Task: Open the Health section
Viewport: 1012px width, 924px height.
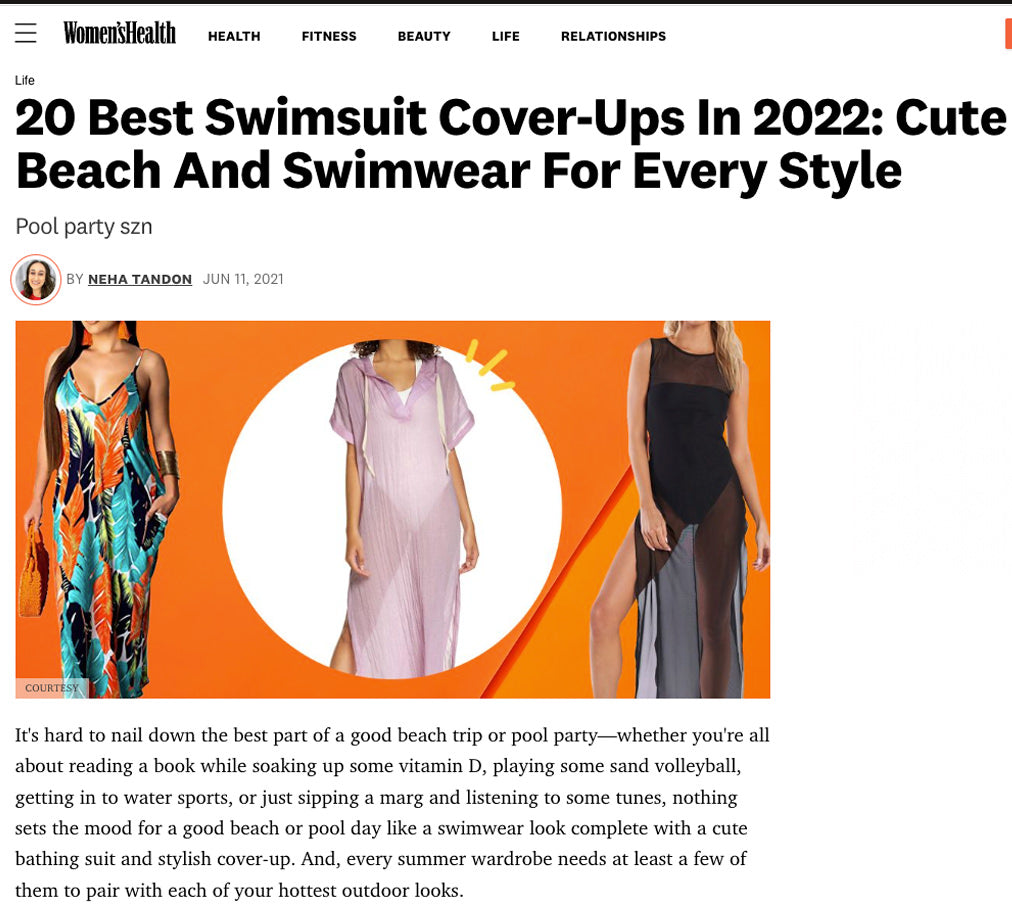Action: coord(234,36)
